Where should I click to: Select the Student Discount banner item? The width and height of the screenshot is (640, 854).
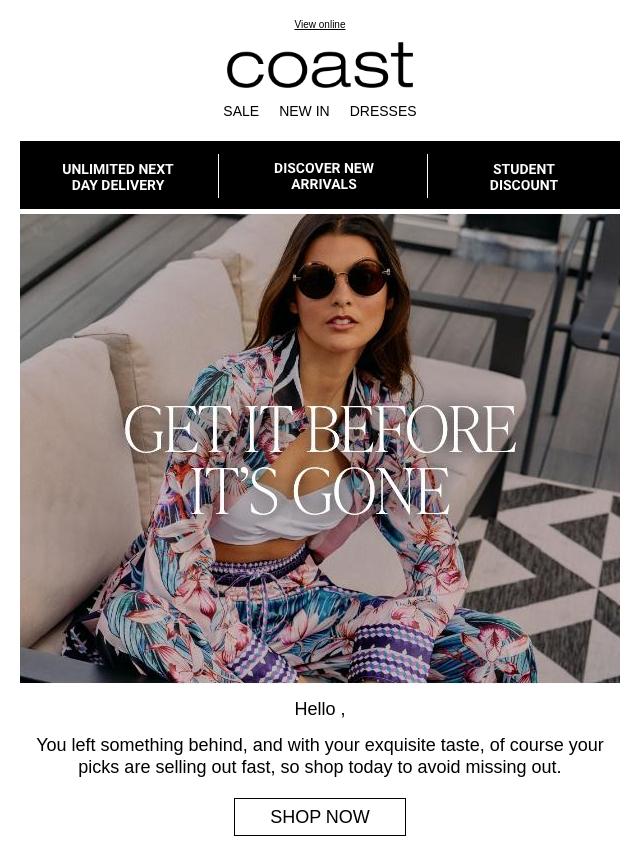523,177
